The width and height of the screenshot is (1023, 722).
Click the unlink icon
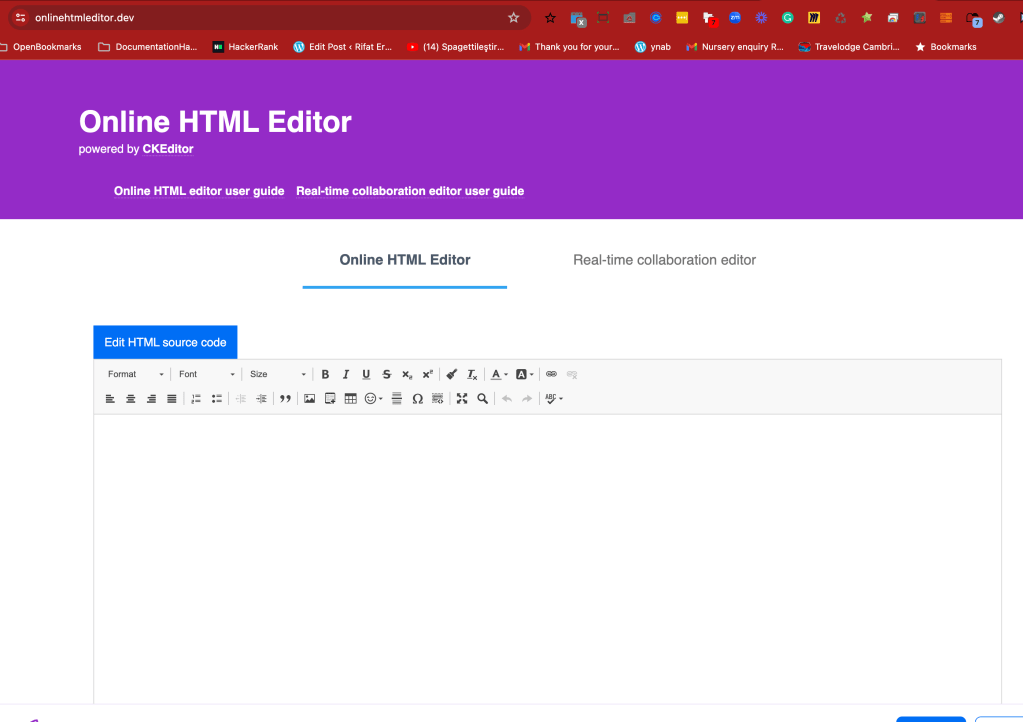pyautogui.click(x=572, y=374)
